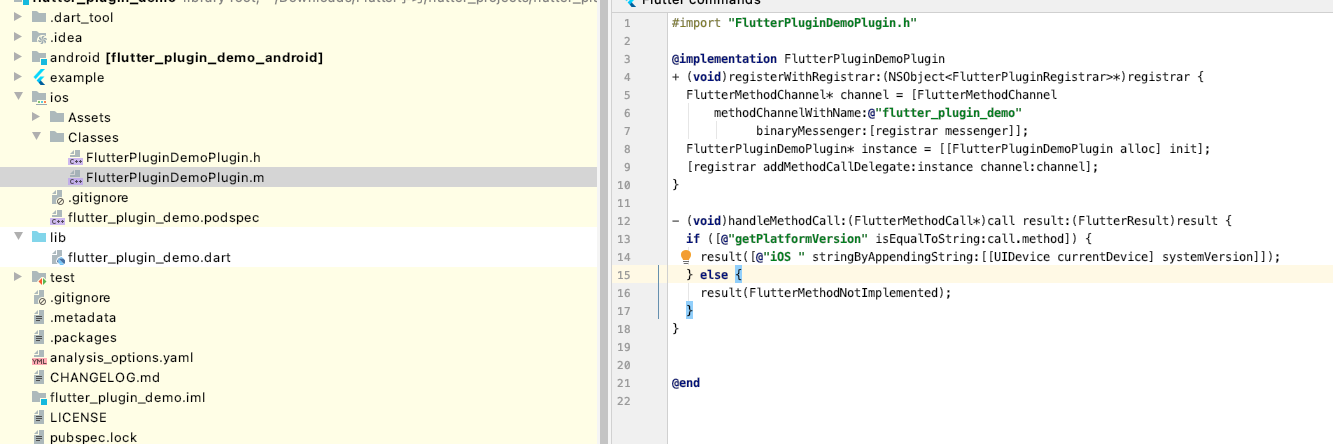Click the flutter_plugin_demo.dart file icon

point(58,257)
